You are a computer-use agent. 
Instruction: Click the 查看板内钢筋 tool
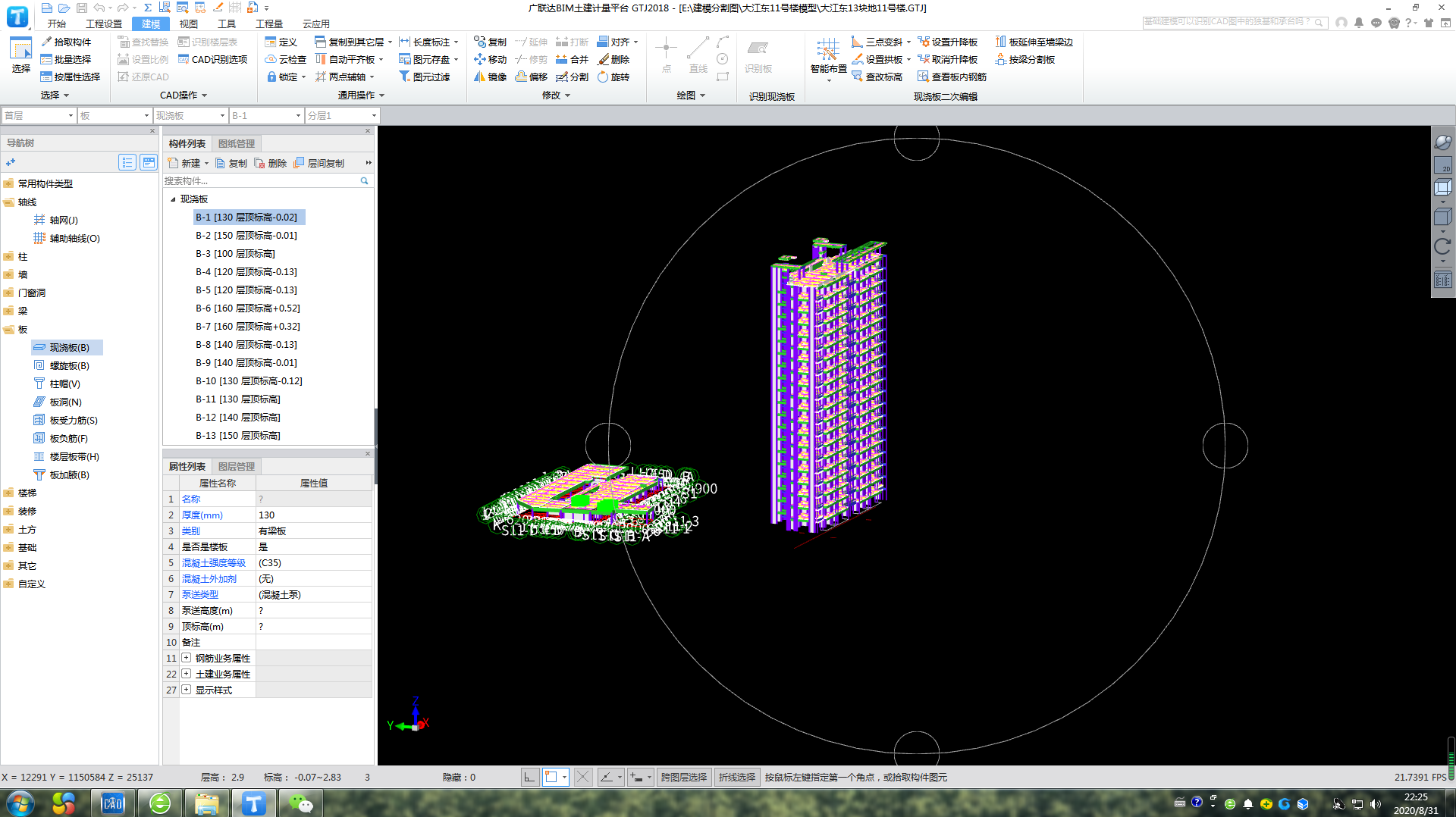(952, 77)
